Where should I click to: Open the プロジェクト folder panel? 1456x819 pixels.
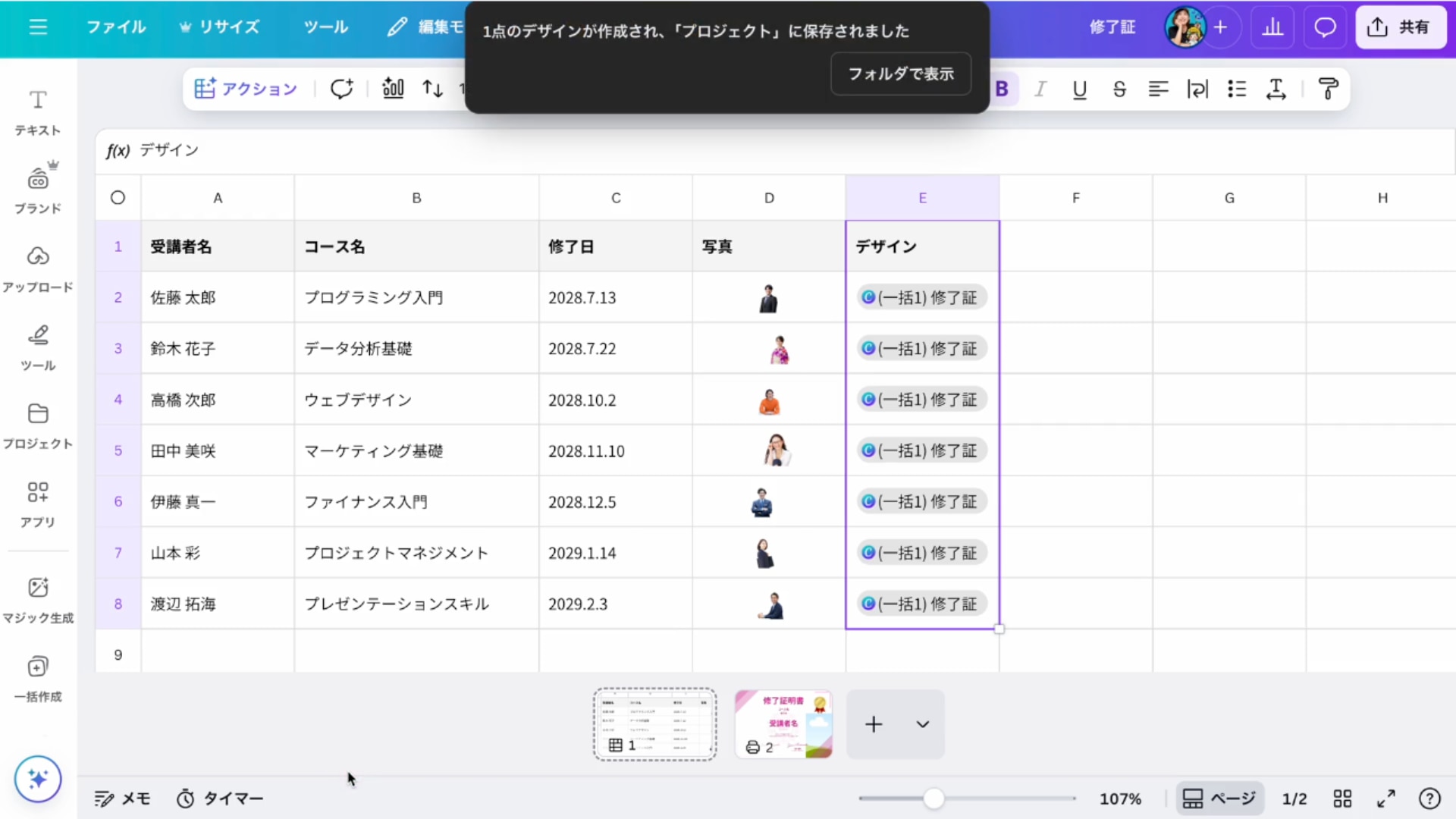(38, 425)
